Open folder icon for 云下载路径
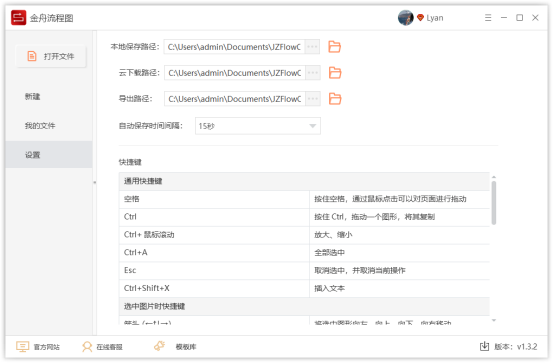Screen dimensions: 553x364 335,73
